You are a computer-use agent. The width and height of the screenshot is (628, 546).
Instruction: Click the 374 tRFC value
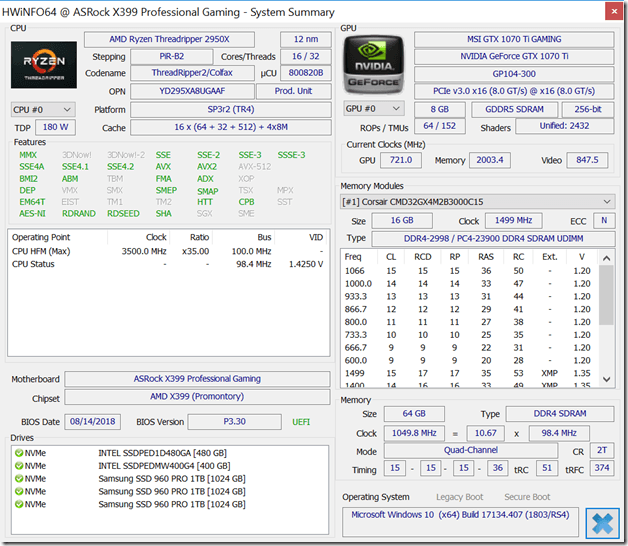tap(602, 468)
